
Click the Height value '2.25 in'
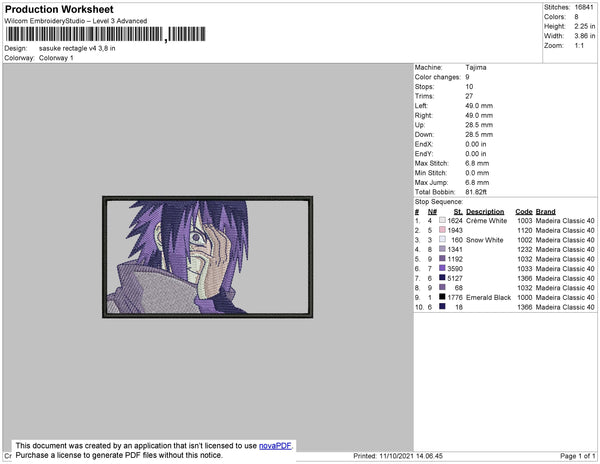point(585,26)
